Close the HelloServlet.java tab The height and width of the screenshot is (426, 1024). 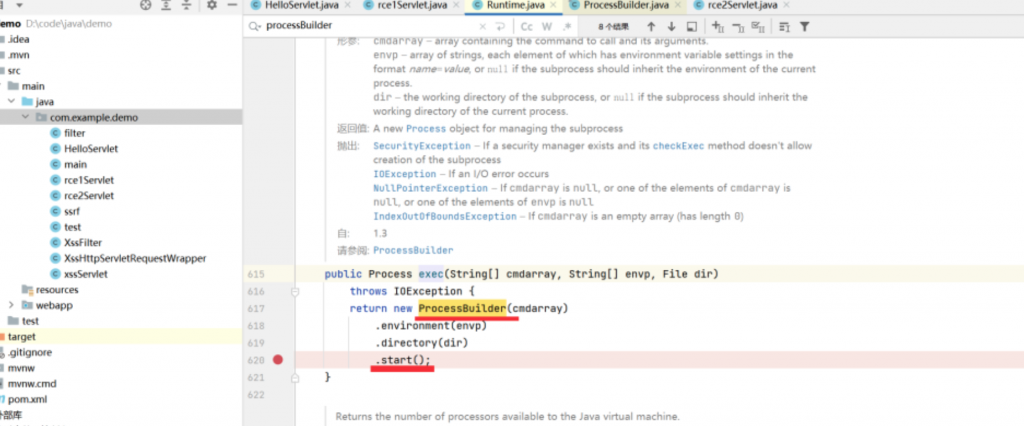tap(347, 5)
